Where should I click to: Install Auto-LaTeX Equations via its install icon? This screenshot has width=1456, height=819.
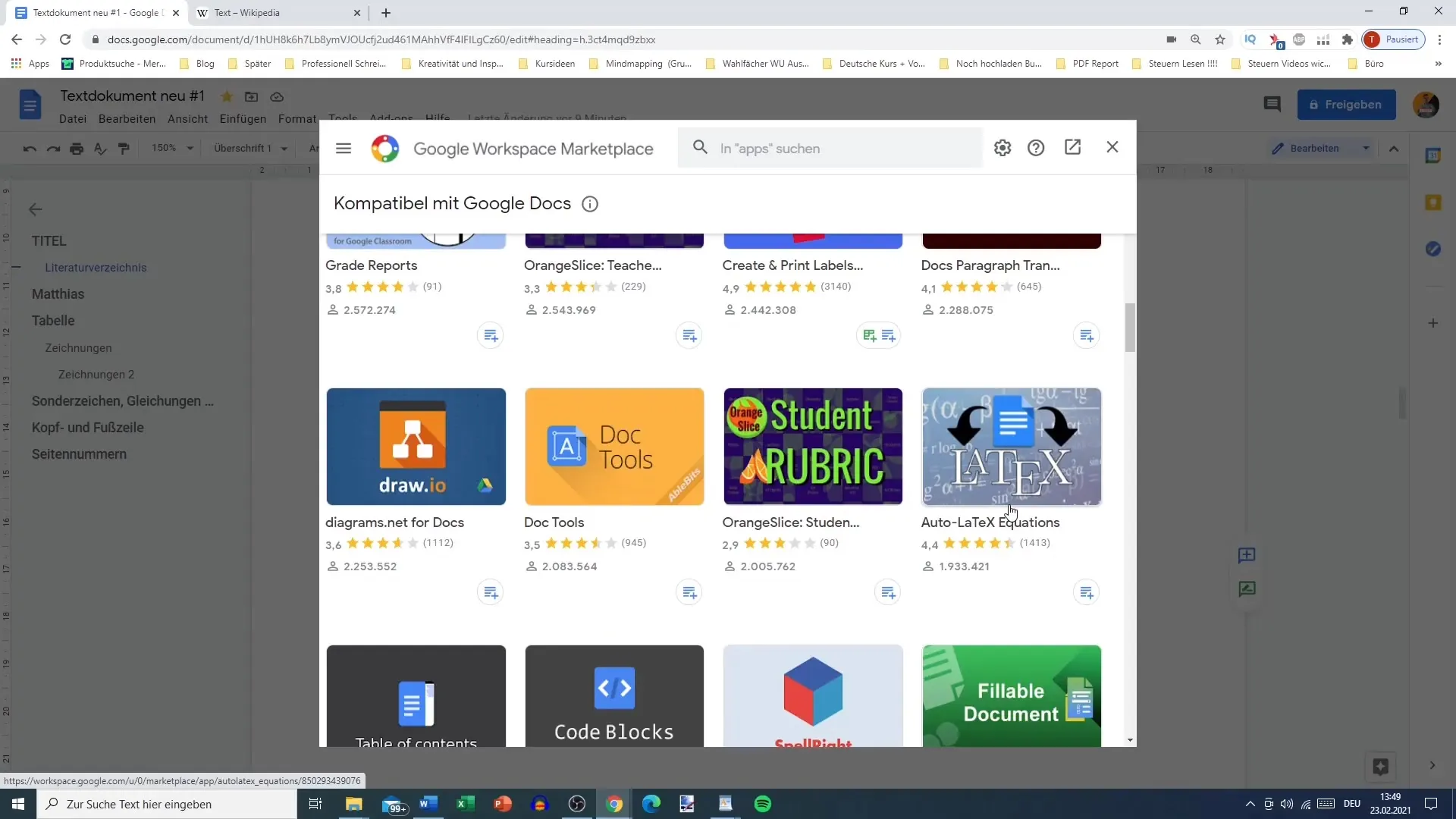coord(1087,592)
